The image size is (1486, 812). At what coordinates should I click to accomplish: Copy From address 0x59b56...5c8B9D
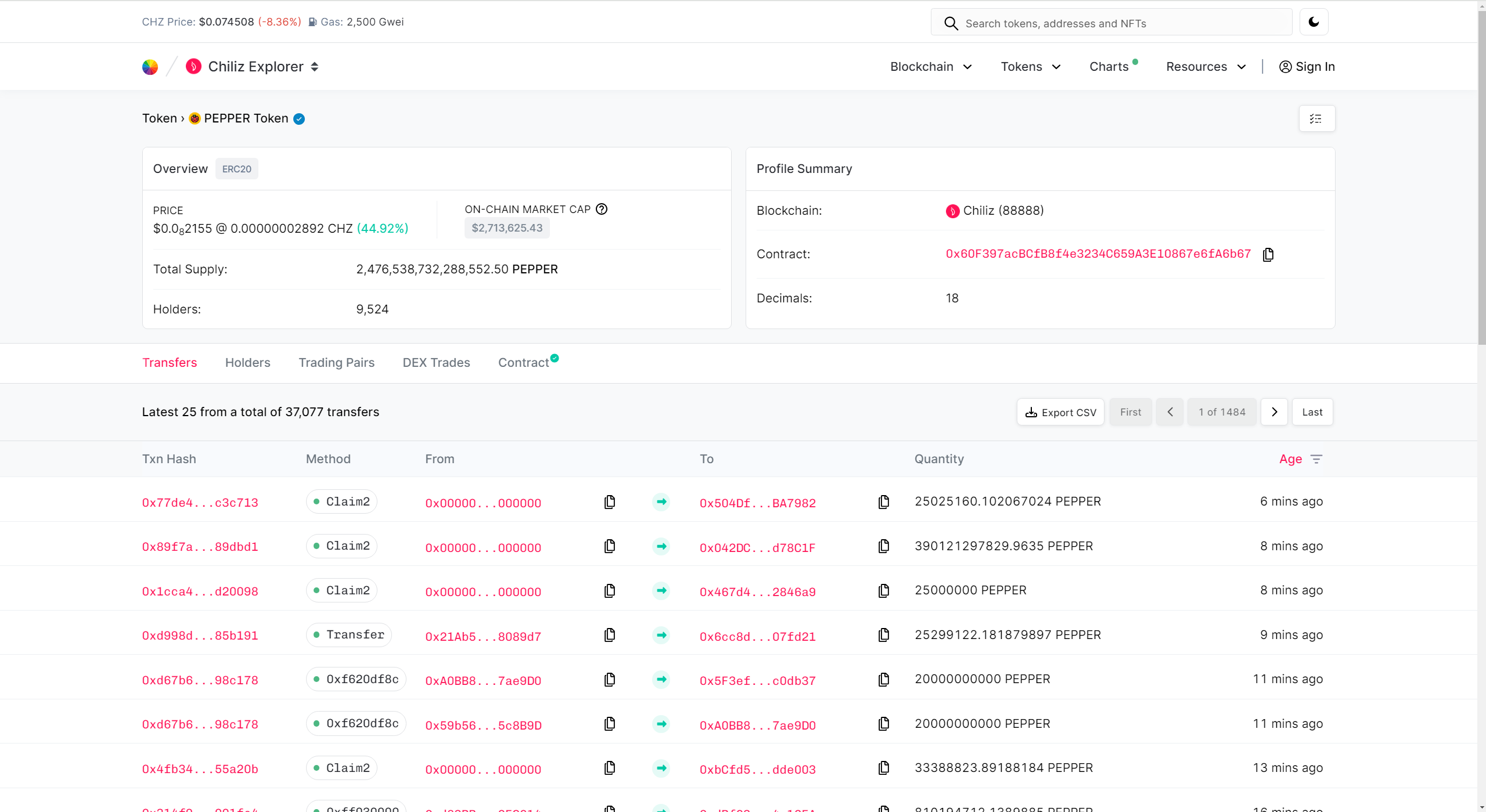click(610, 724)
